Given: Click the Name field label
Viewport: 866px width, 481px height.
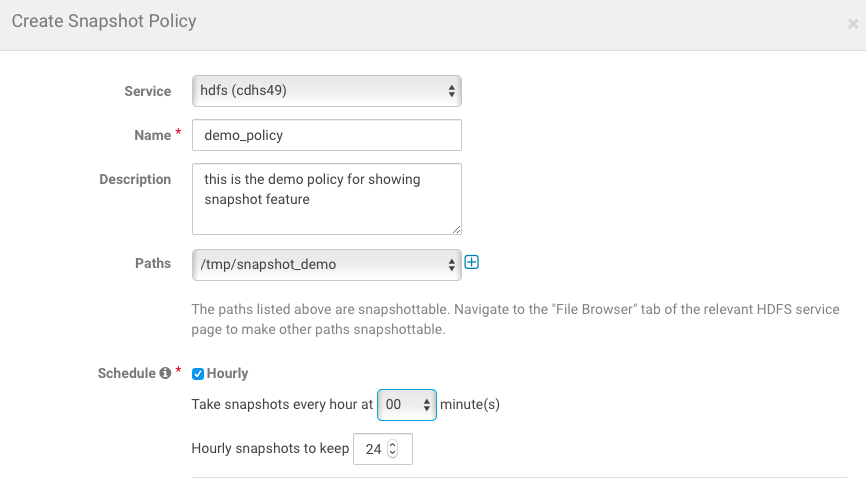Looking at the screenshot, I should click(152, 135).
